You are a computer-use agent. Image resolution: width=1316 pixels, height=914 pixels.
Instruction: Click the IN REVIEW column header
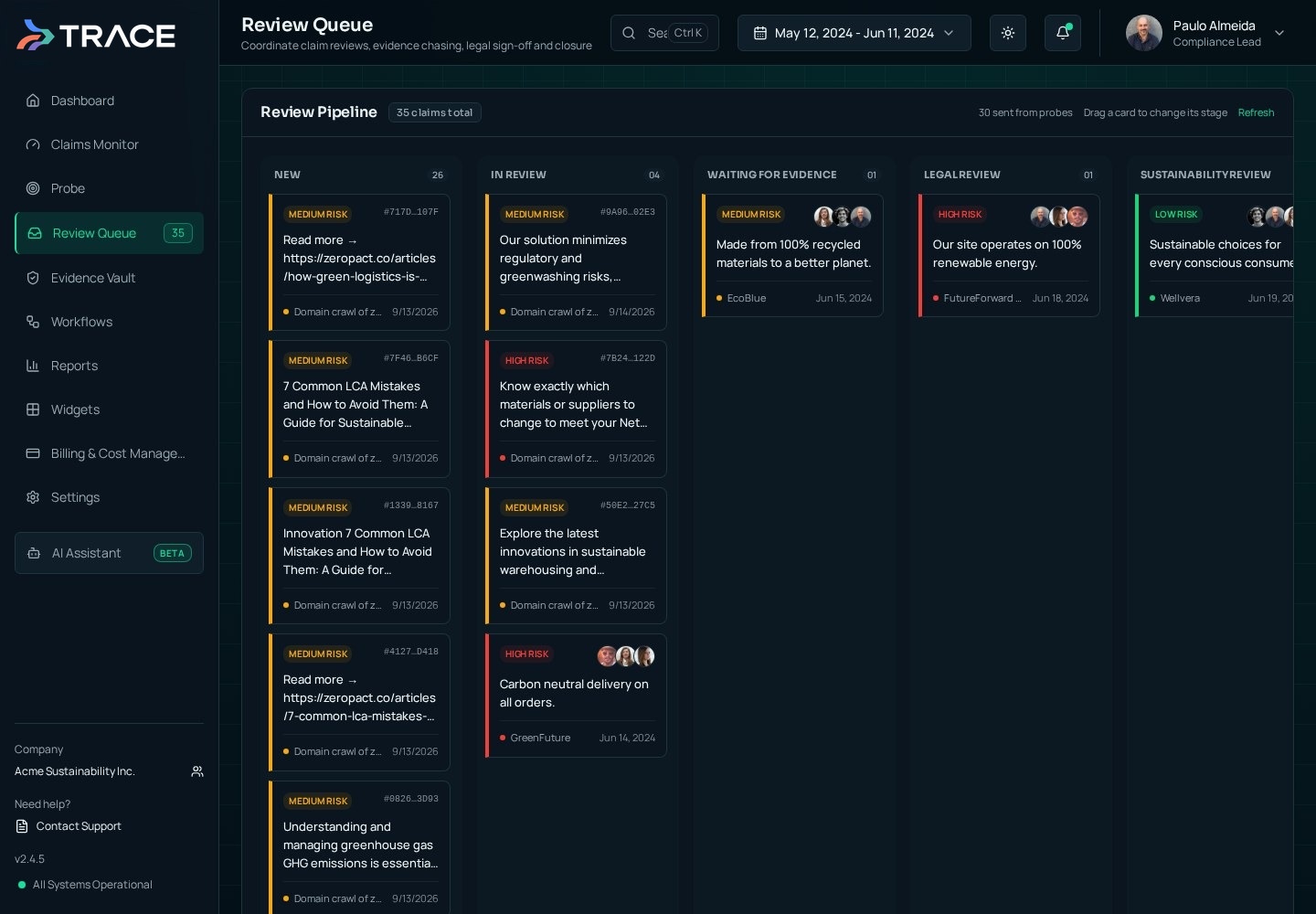(518, 175)
